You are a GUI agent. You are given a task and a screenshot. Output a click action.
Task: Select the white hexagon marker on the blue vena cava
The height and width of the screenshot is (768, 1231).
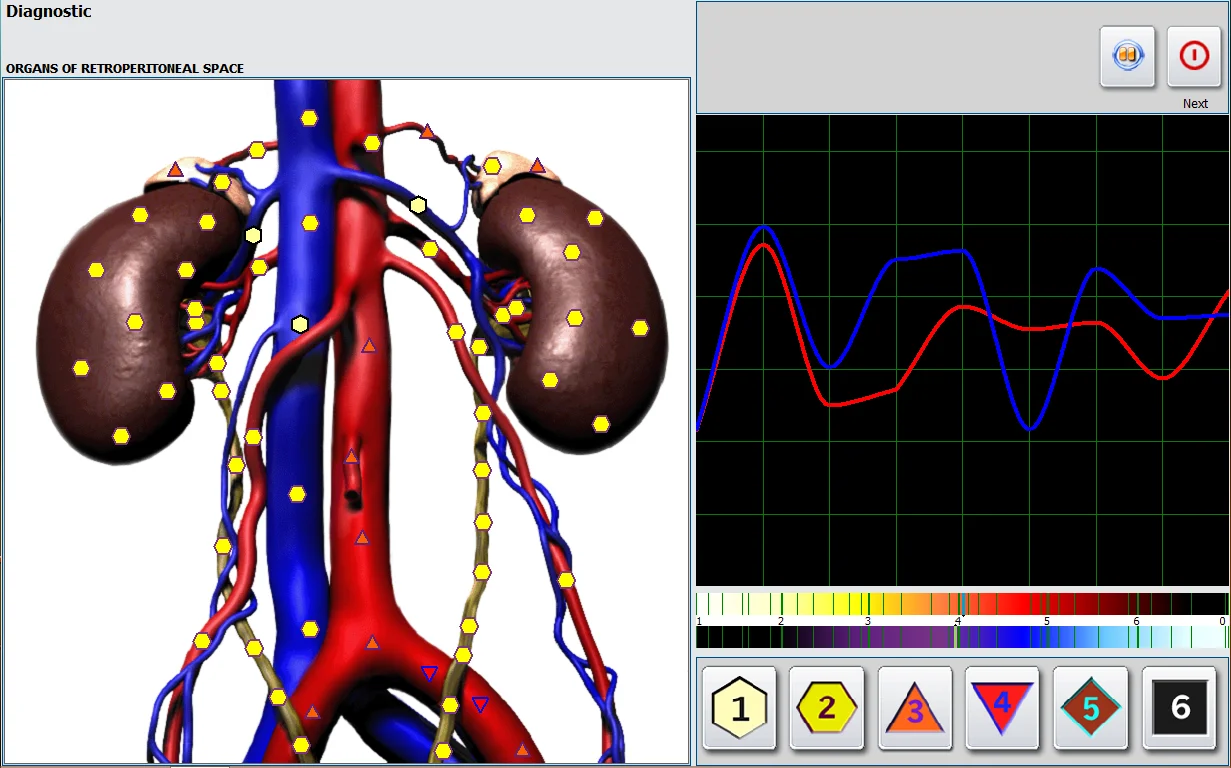coord(299,324)
